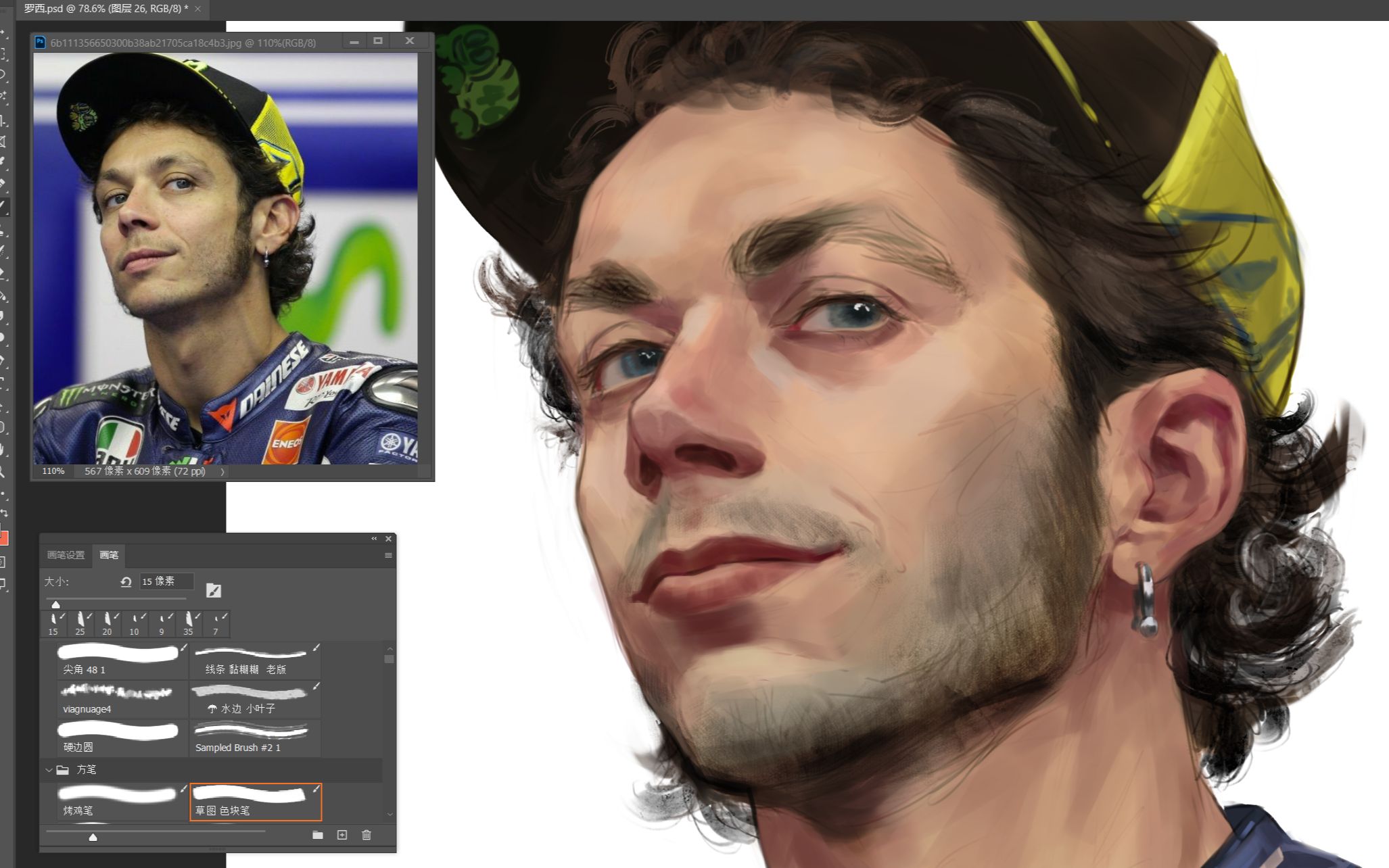Select the 罗西.psd document tab
1389x868 pixels.
(x=106, y=9)
